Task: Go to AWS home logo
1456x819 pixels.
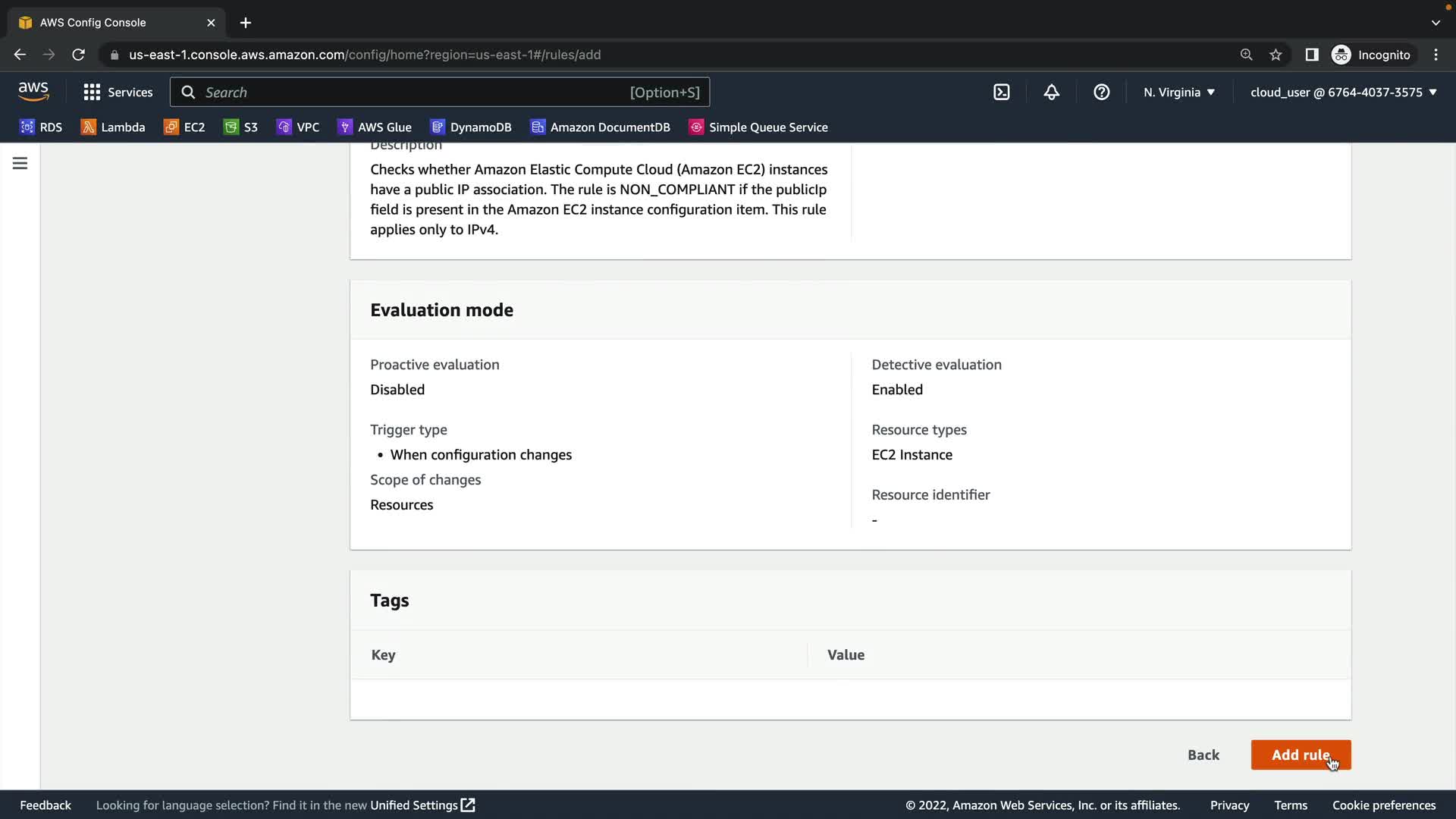Action: 33,92
